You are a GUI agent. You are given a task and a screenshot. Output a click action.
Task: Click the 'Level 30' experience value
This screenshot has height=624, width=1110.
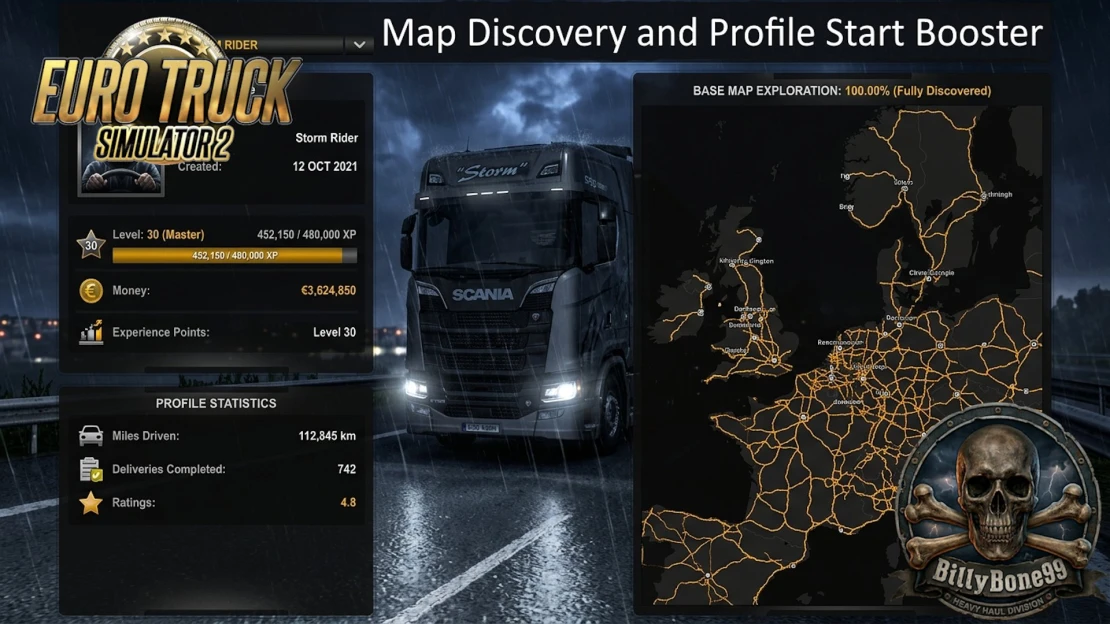coord(334,332)
